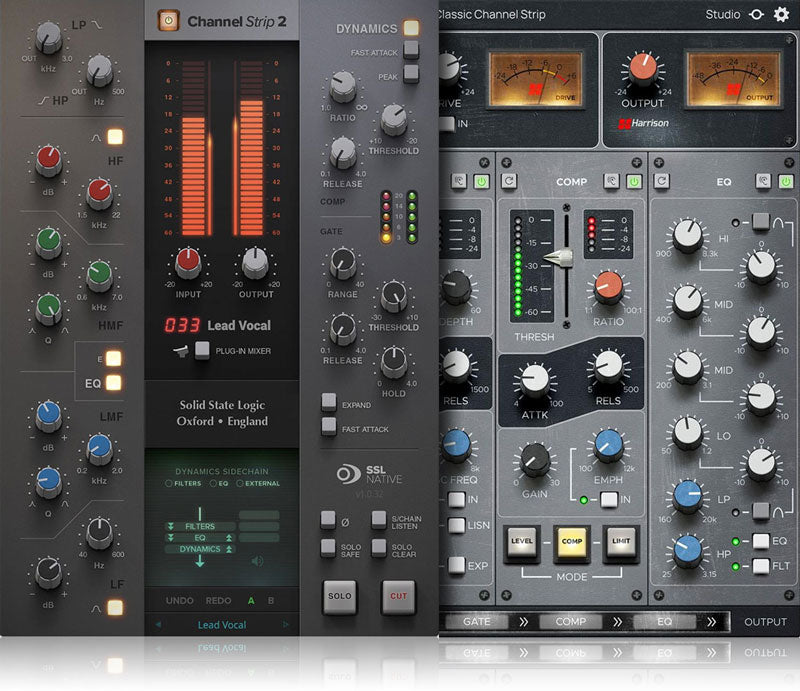
Task: Click the UNDO button
Action: (180, 601)
